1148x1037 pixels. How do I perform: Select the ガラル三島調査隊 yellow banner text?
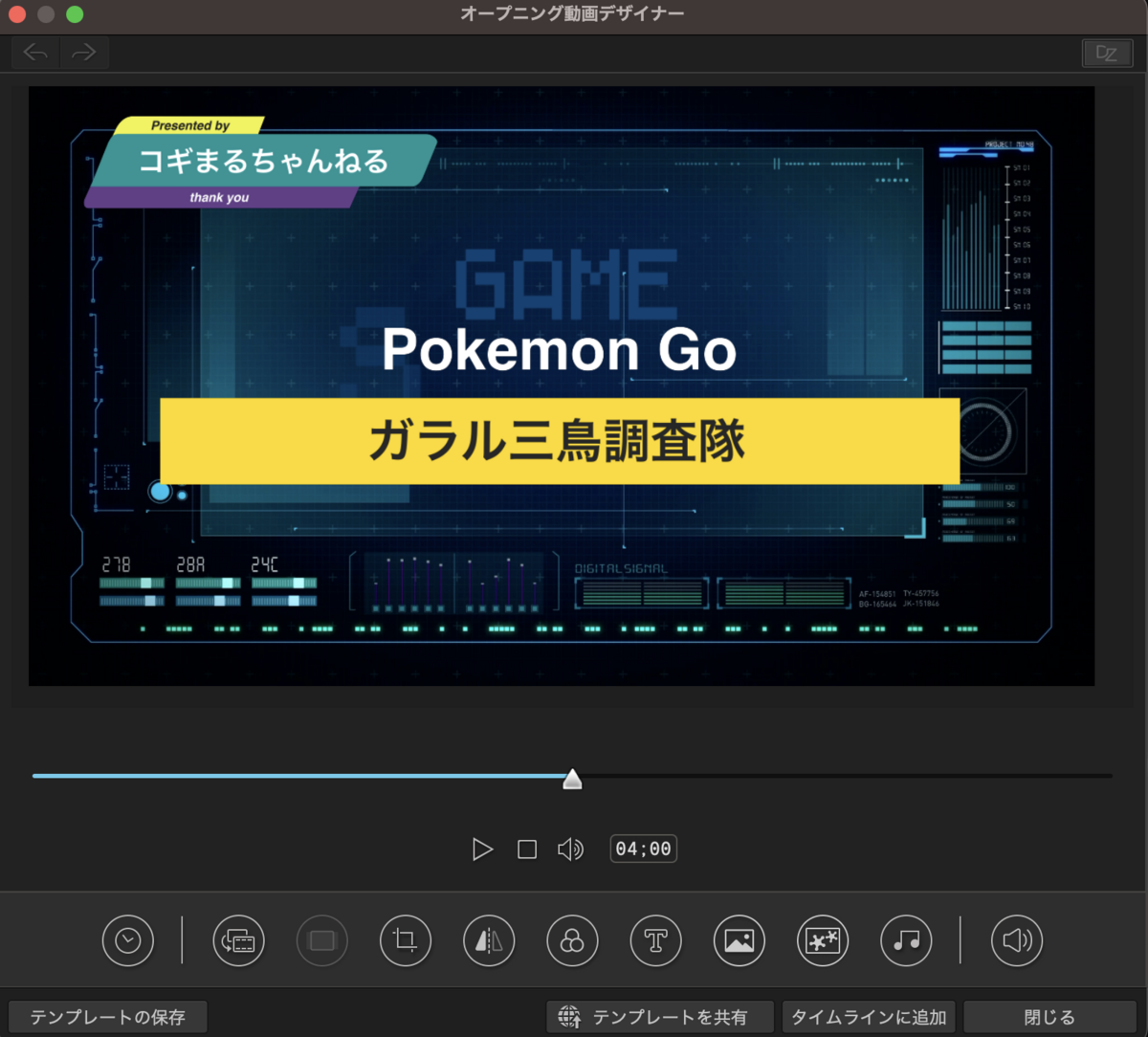tap(559, 441)
